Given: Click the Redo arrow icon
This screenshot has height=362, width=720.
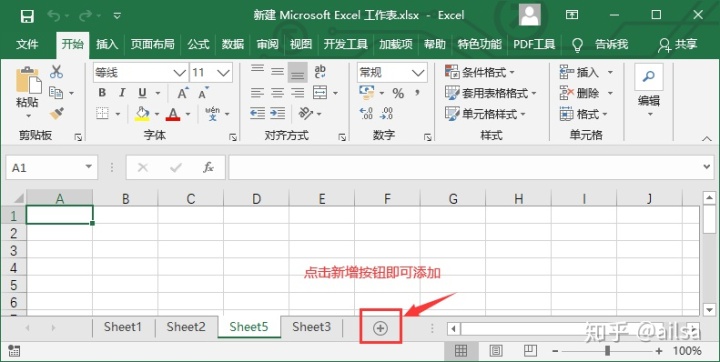Looking at the screenshot, I should coord(86,16).
